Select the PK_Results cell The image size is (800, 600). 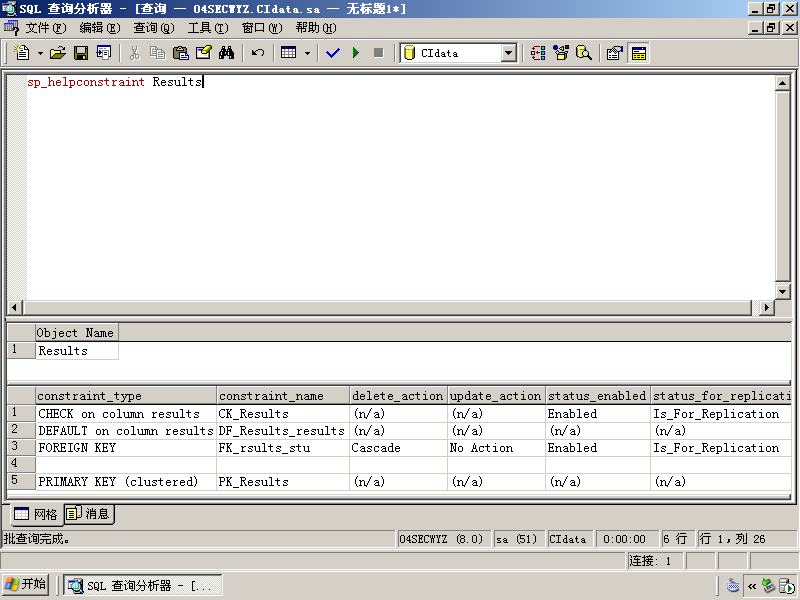(283, 482)
